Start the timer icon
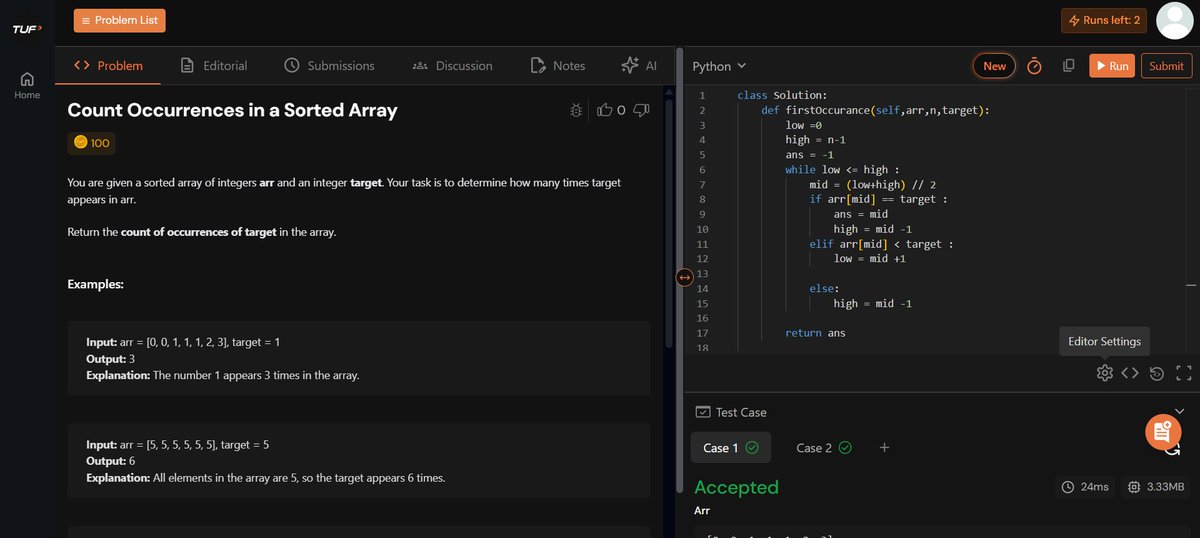This screenshot has width=1200, height=538. (1035, 66)
